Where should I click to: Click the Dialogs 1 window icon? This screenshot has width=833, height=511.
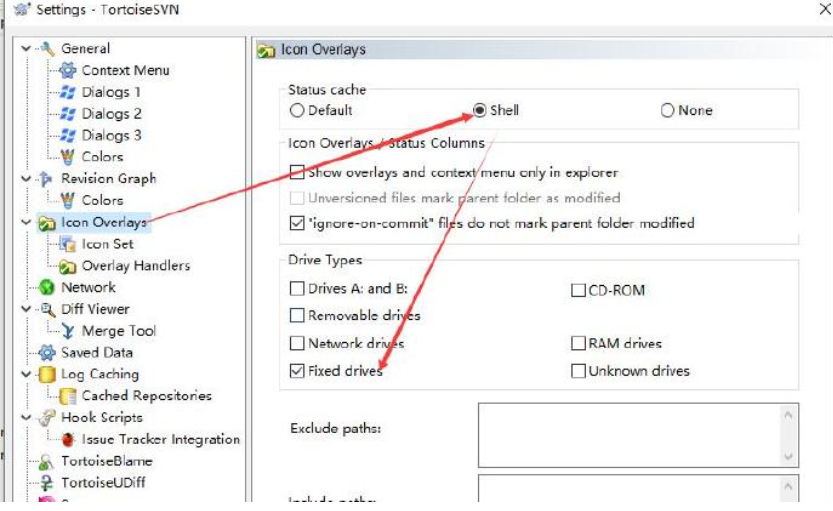click(x=67, y=92)
